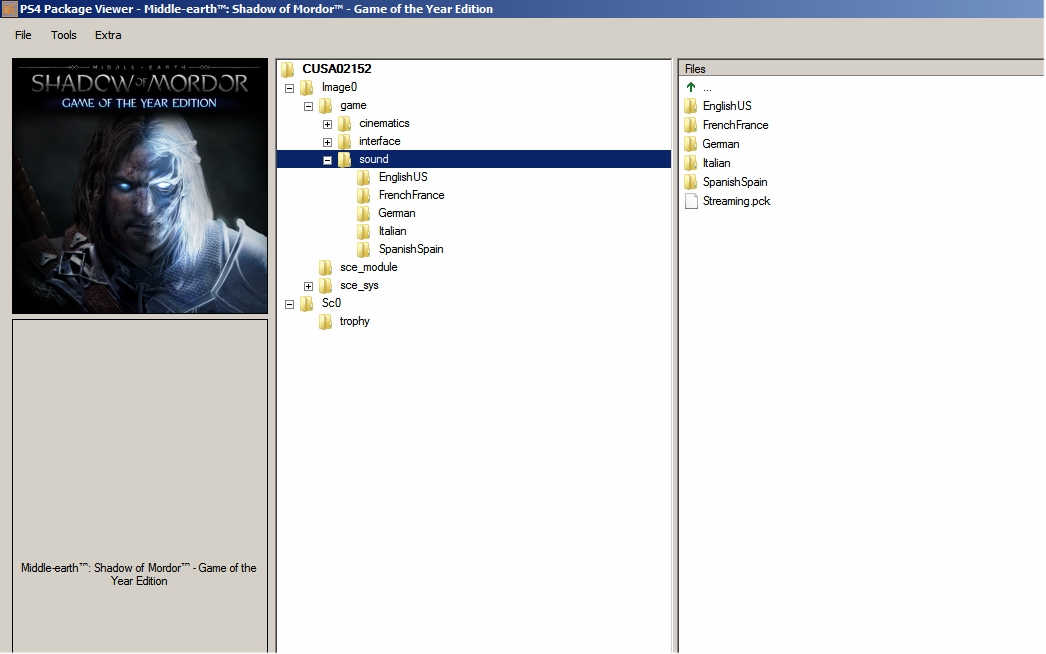Open the Tools menu
Screen dimensions: 1046x654
(63, 35)
